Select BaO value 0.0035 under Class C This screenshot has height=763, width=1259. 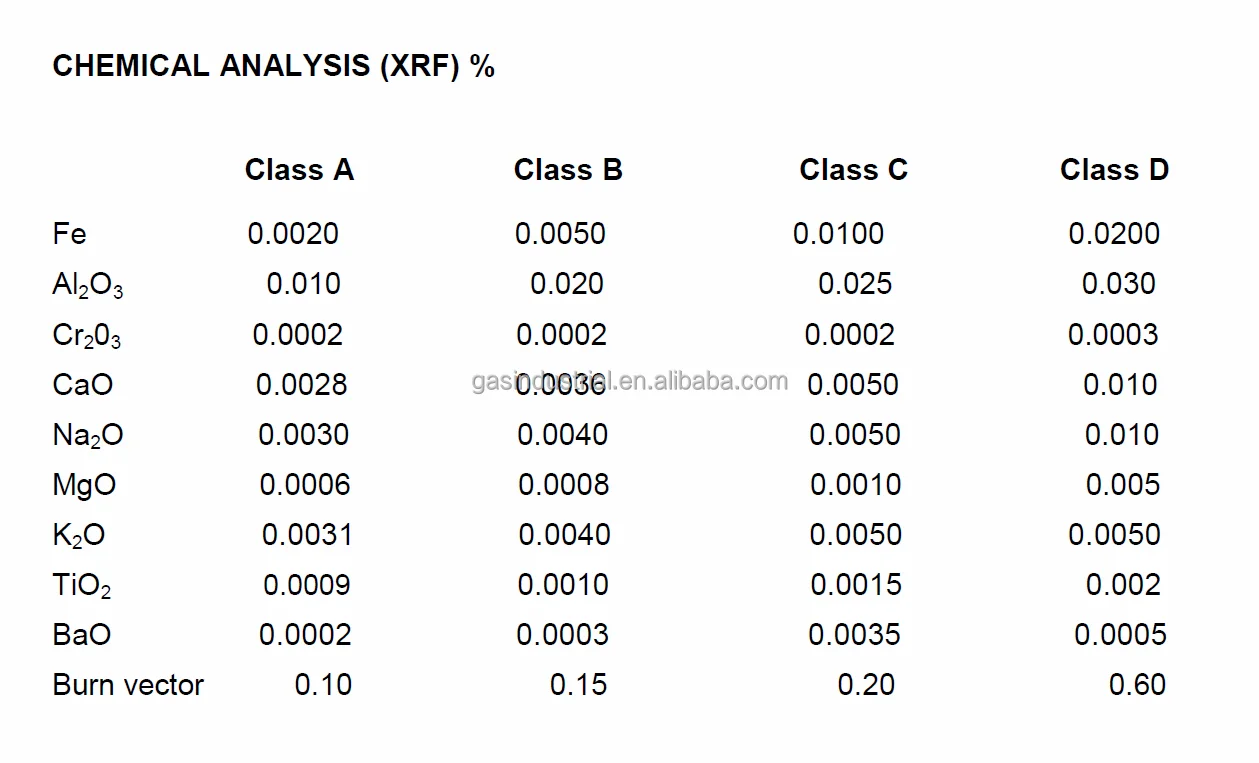pyautogui.click(x=854, y=635)
